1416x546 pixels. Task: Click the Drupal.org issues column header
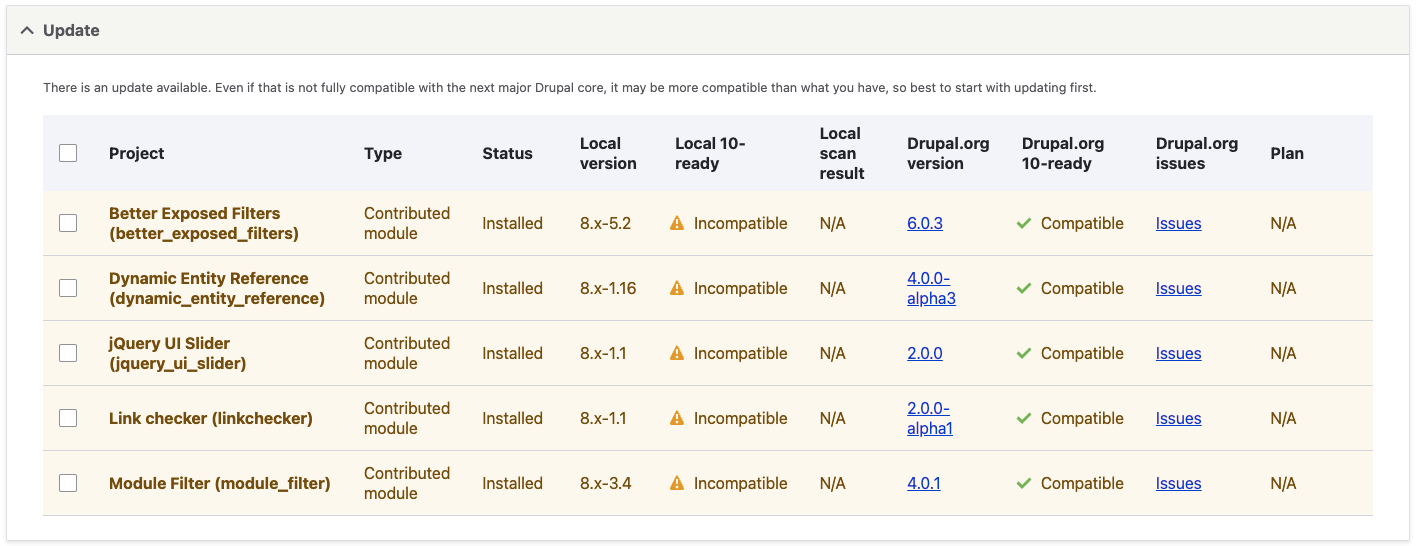[x=1197, y=153]
